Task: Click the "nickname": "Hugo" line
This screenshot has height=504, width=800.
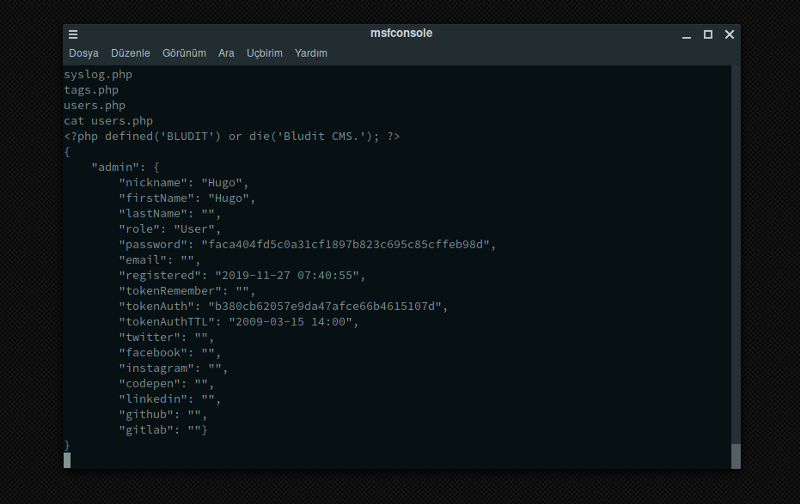Action: [184, 183]
